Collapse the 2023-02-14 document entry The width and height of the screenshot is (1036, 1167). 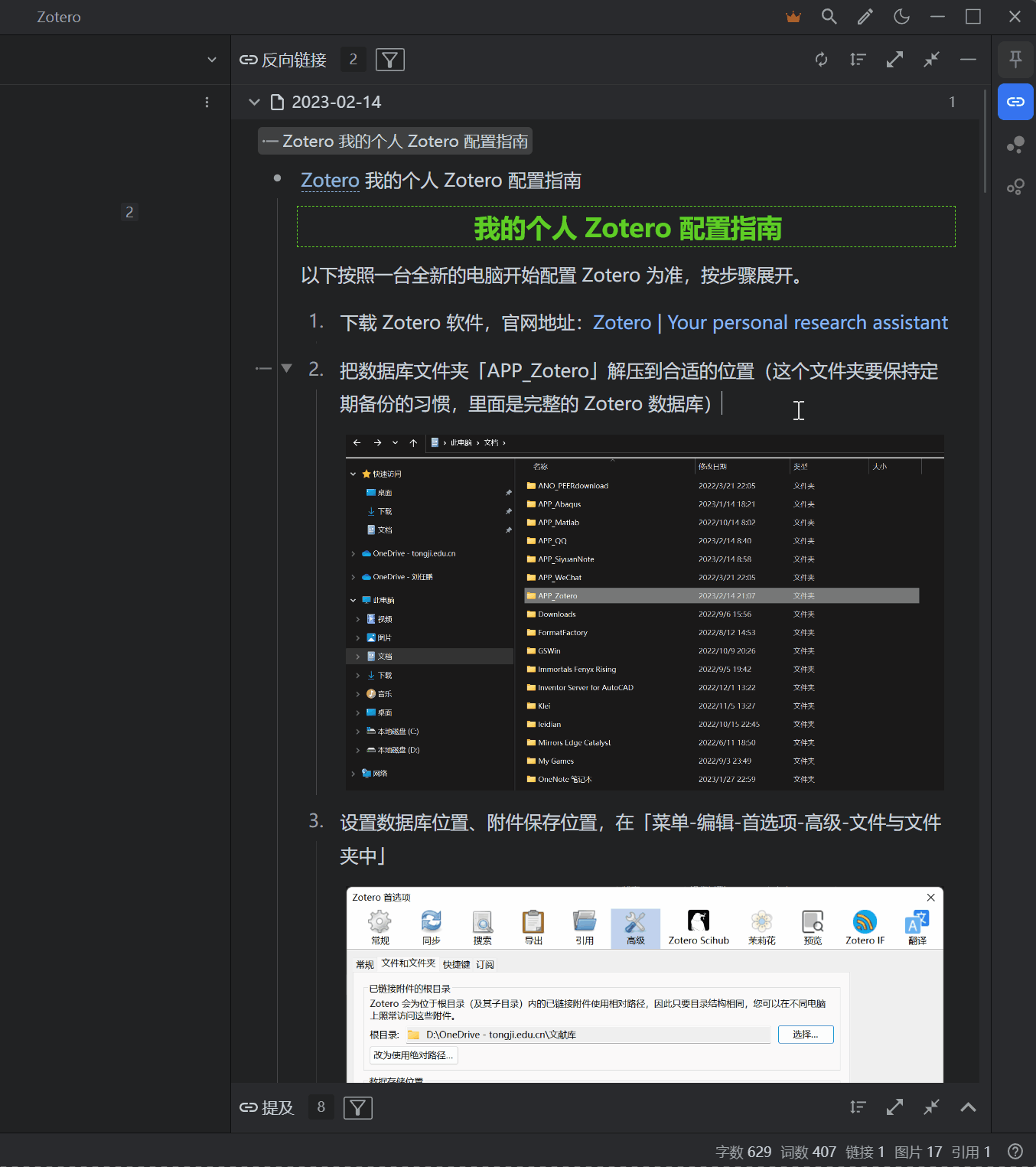[x=253, y=102]
